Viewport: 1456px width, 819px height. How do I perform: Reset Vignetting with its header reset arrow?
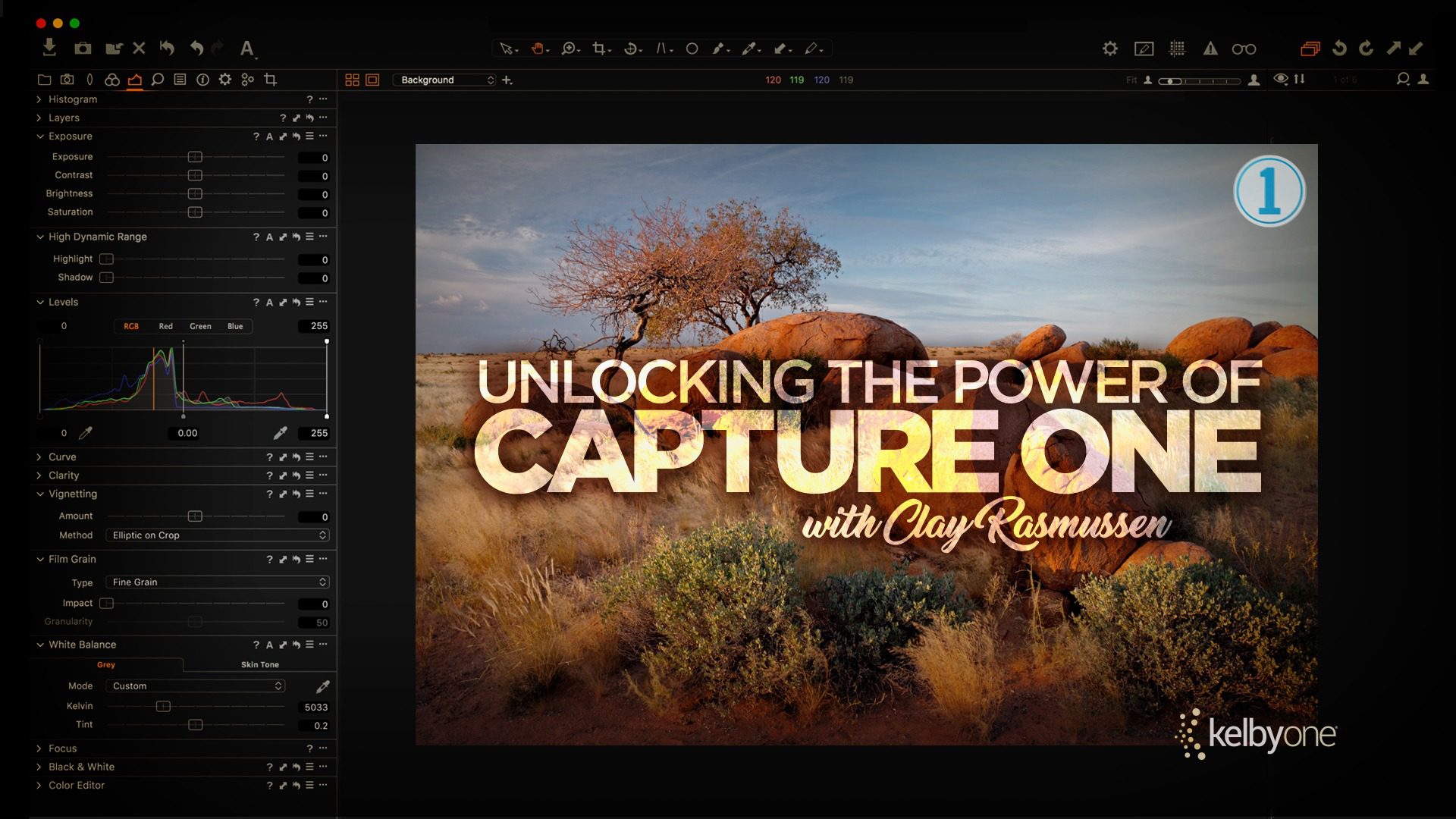coord(297,494)
